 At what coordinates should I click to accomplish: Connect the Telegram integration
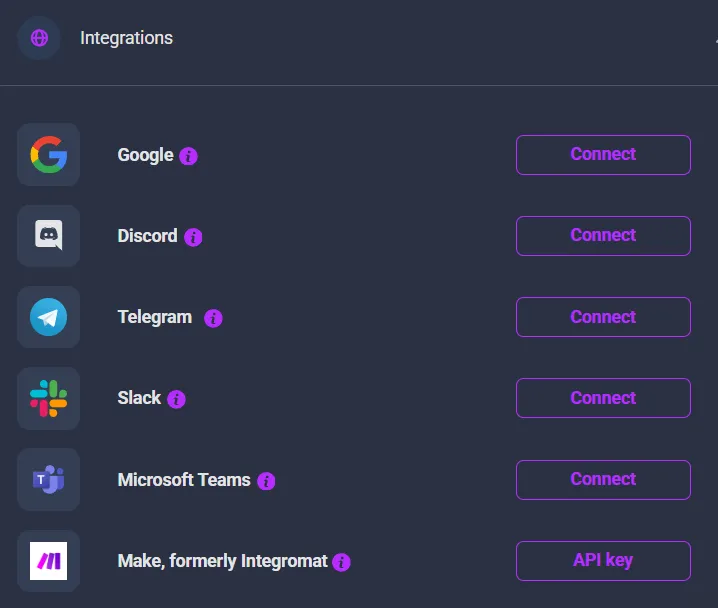coord(603,317)
